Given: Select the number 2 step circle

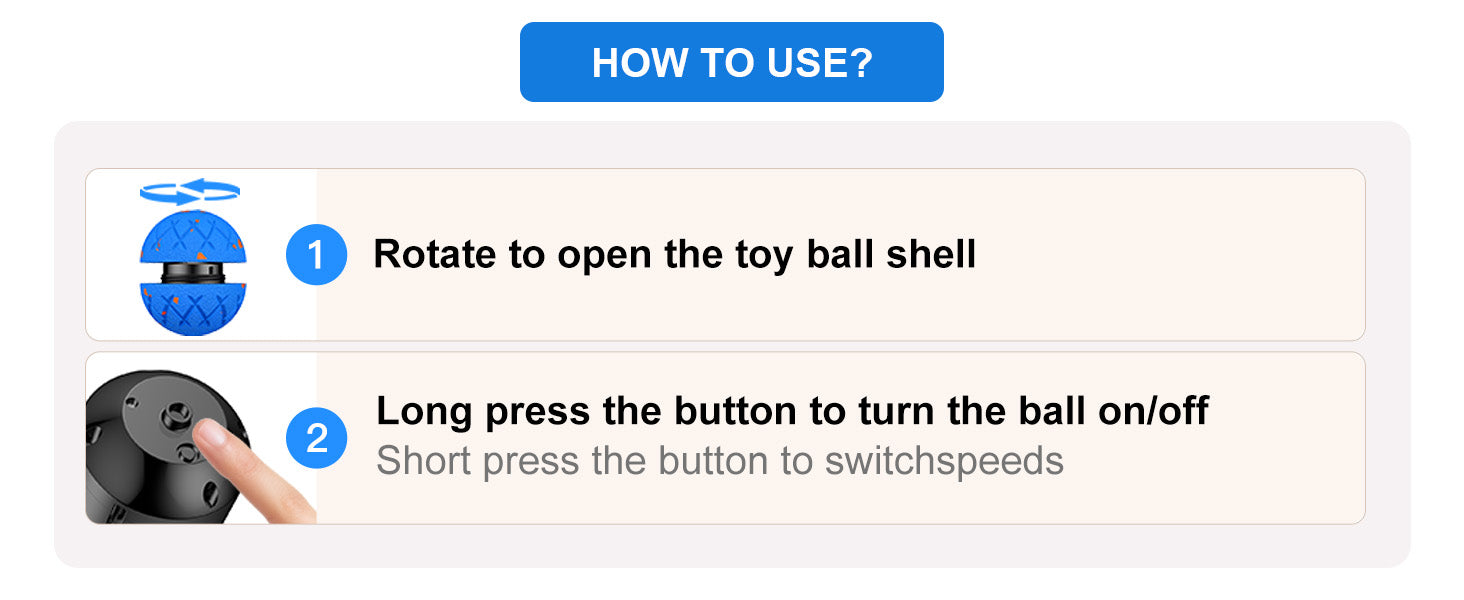Looking at the screenshot, I should [x=316, y=438].
